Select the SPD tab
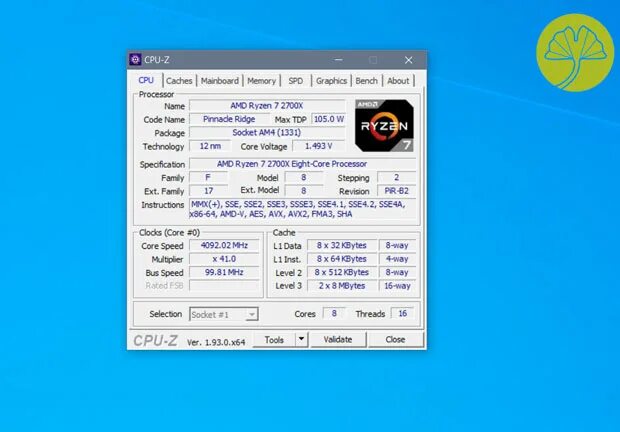 (x=295, y=81)
